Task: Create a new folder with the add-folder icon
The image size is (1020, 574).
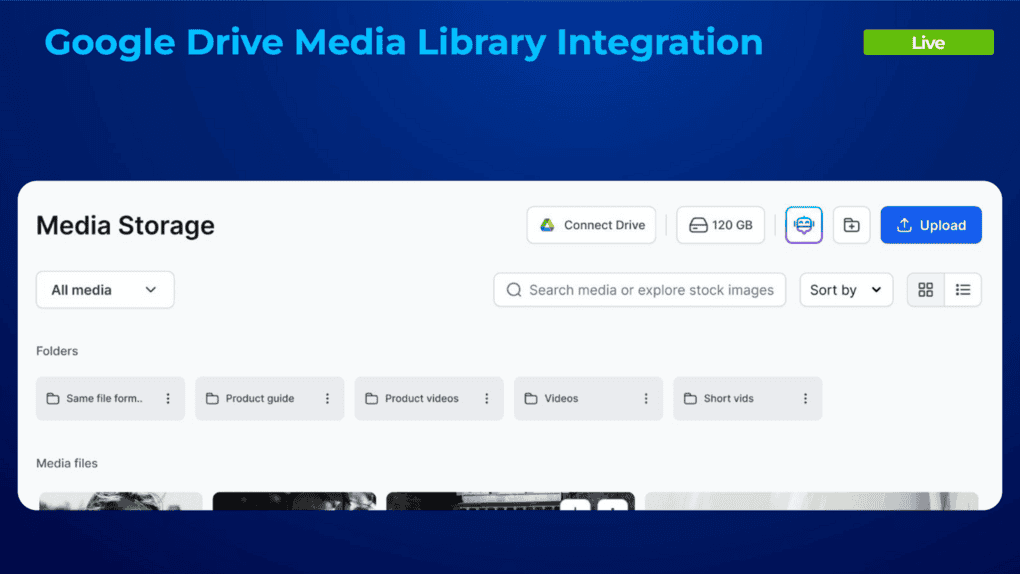Action: pyautogui.click(x=852, y=225)
